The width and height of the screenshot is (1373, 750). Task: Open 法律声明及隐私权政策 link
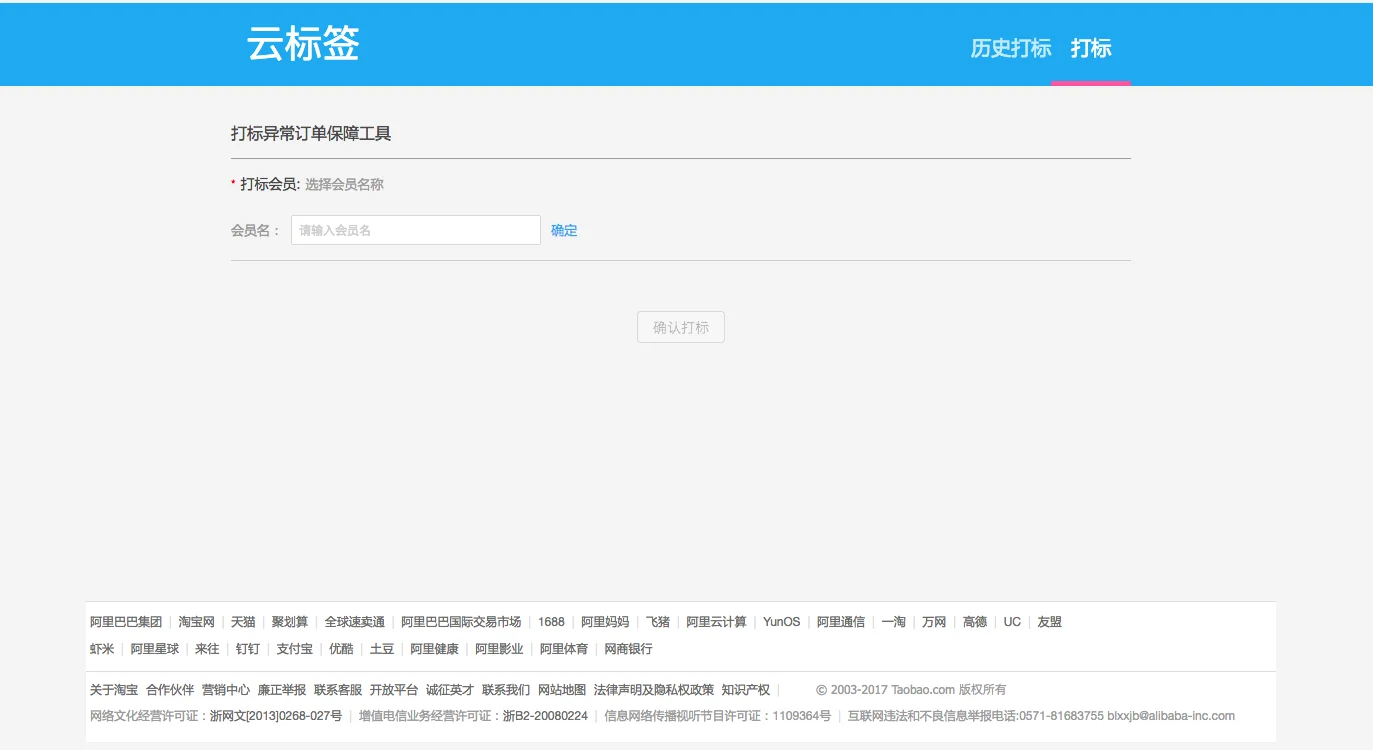tap(654, 690)
